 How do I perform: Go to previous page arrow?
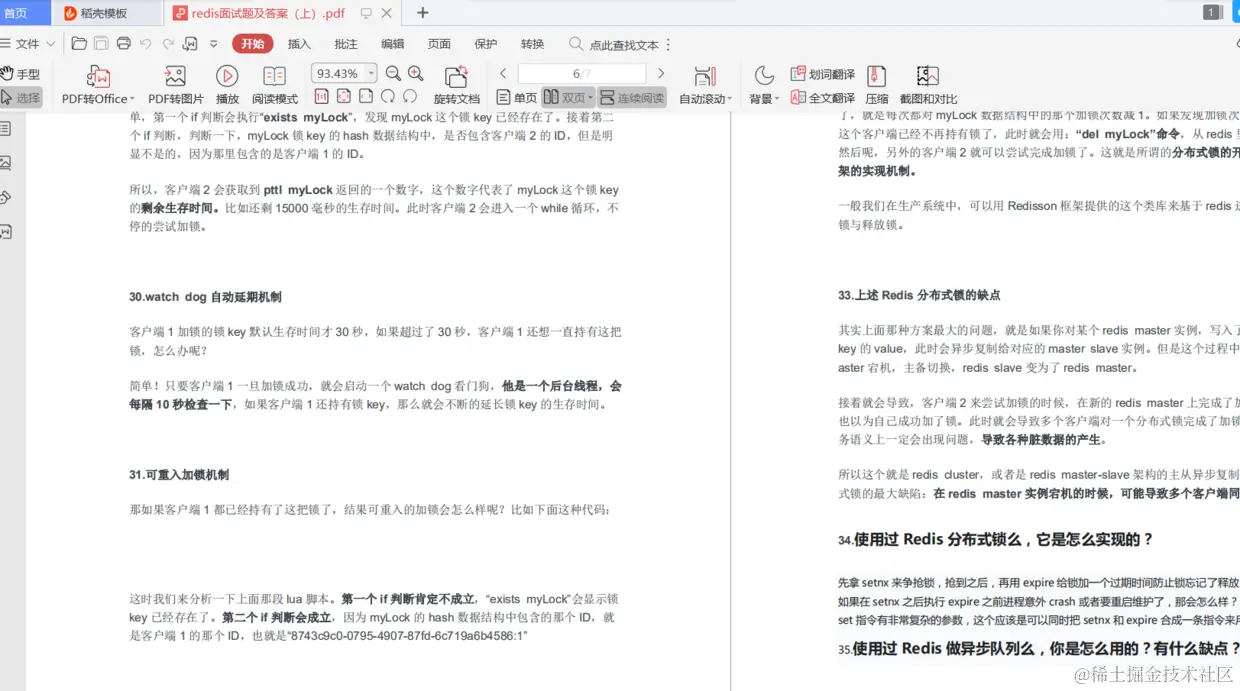(503, 73)
